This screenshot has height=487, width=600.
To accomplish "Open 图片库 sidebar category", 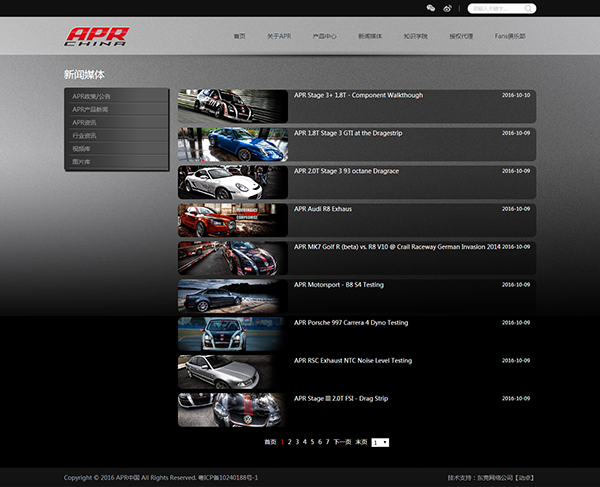I will (x=82, y=161).
